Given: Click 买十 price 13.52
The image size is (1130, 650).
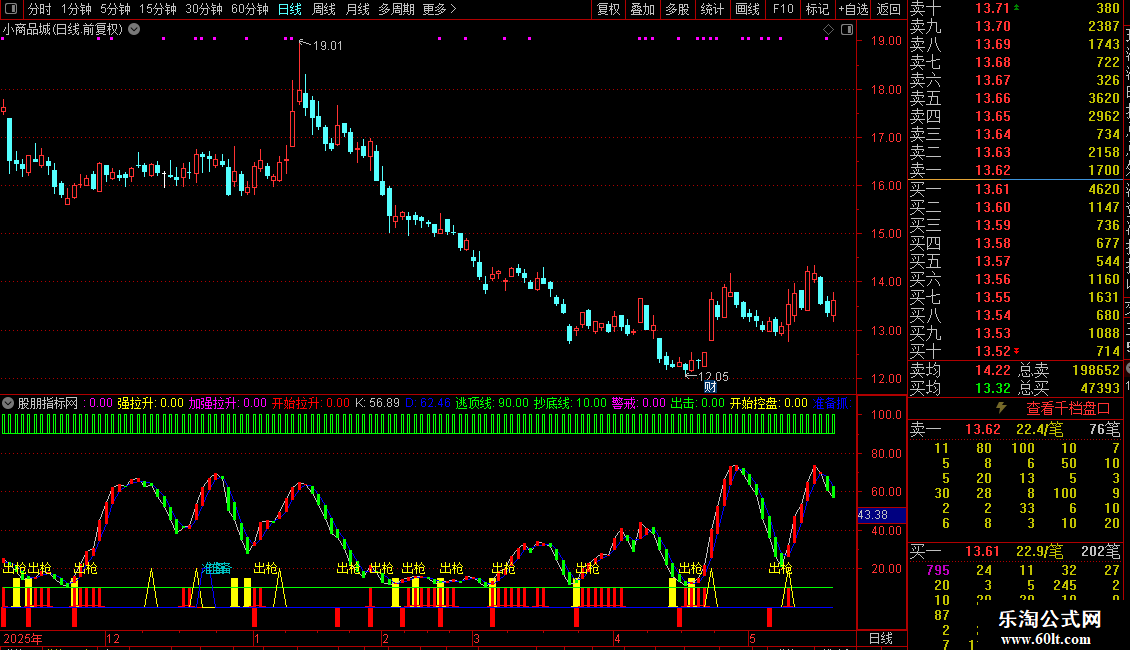Looking at the screenshot, I should pyautogui.click(x=992, y=351).
